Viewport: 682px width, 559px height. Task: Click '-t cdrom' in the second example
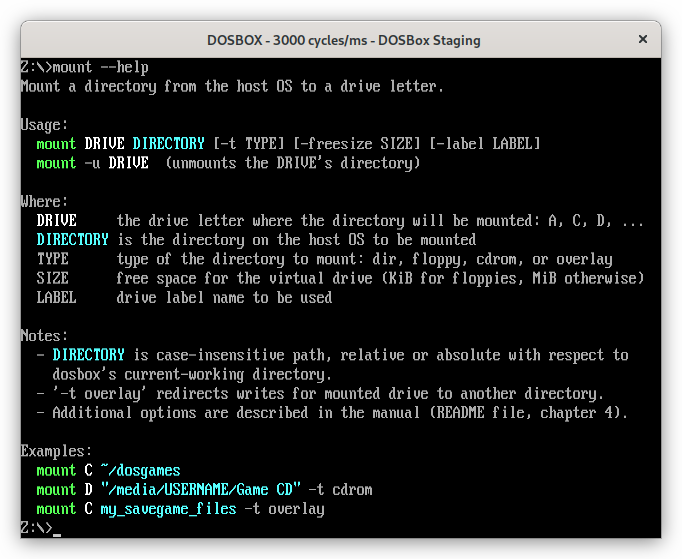pos(341,489)
